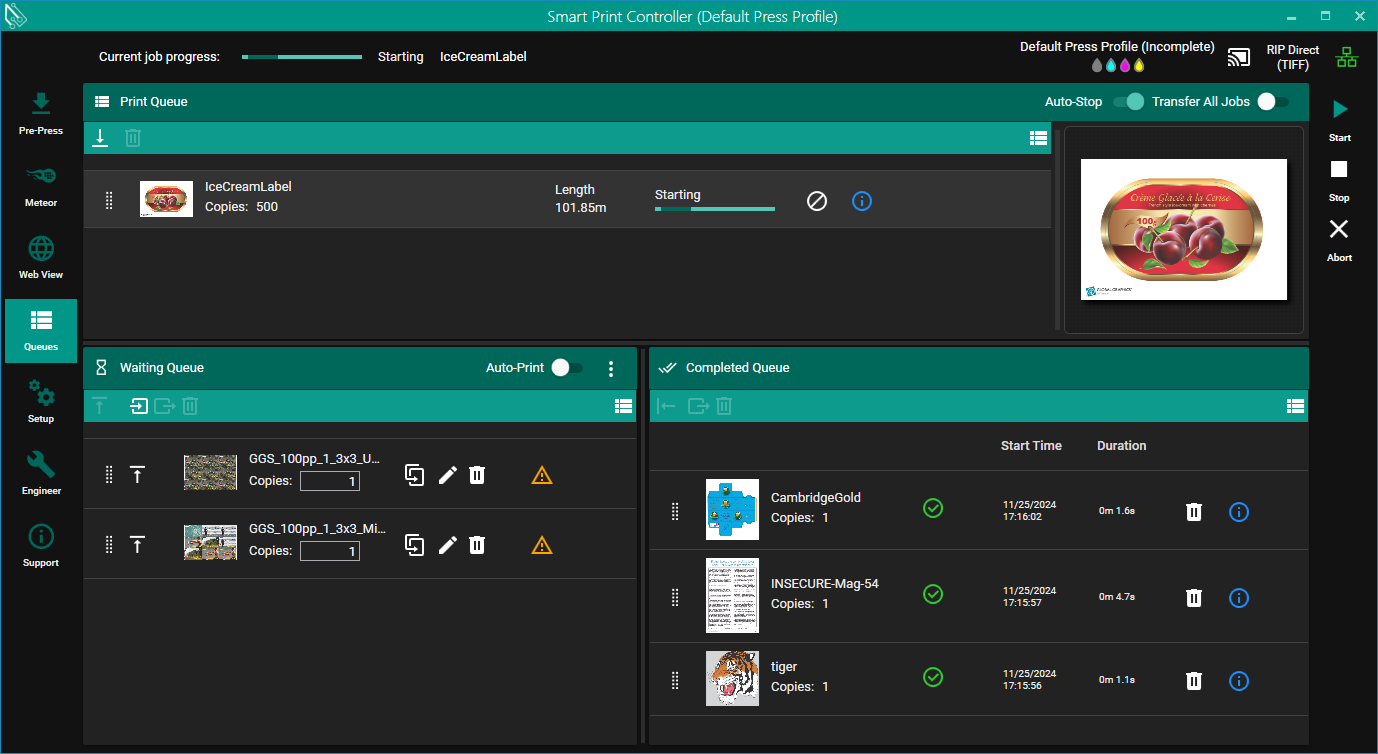Screen dimensions: 1378x754
Task: Click the warning icon on GGS_100pp_1_3x3_U job
Action: pyautogui.click(x=542, y=475)
